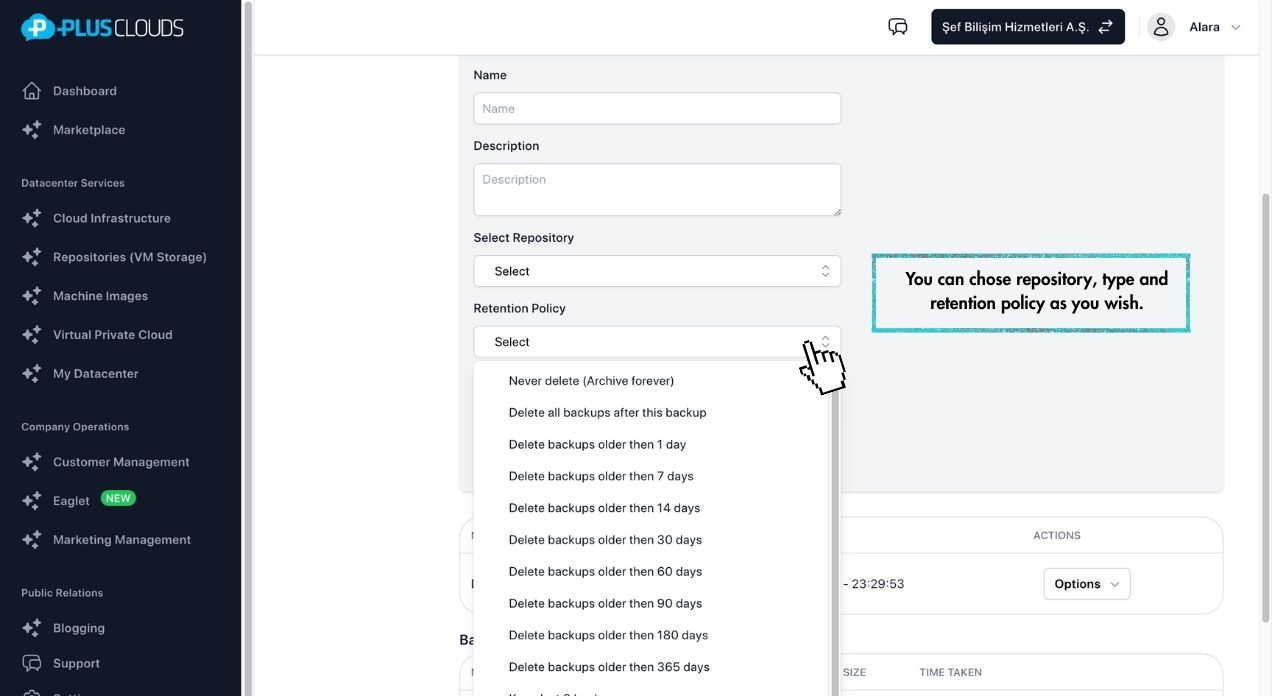Select the Never delete retention option

click(591, 380)
